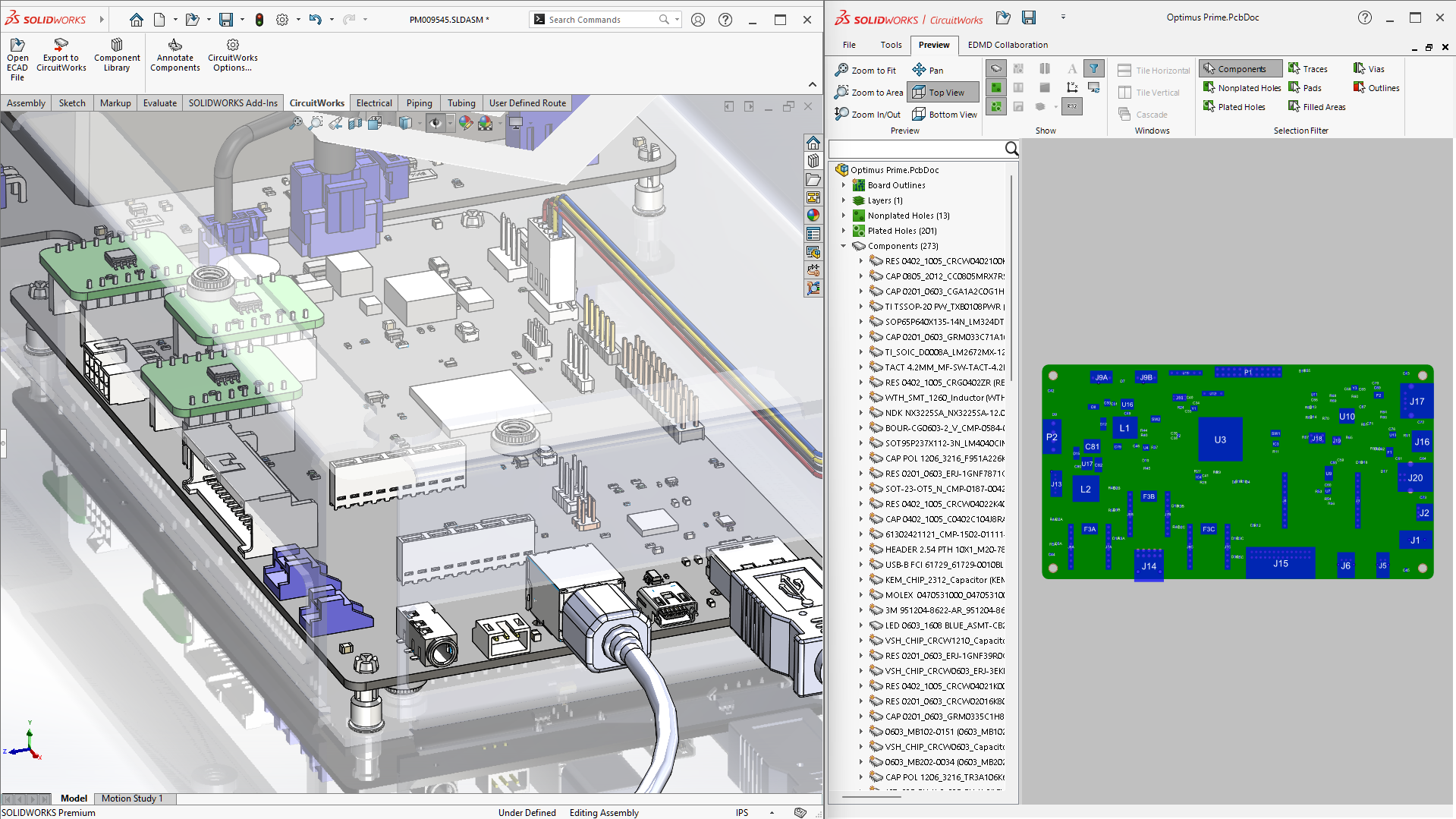Click the Tile Horizontal windows button
The width and height of the screenshot is (1456, 819).
click(1153, 70)
